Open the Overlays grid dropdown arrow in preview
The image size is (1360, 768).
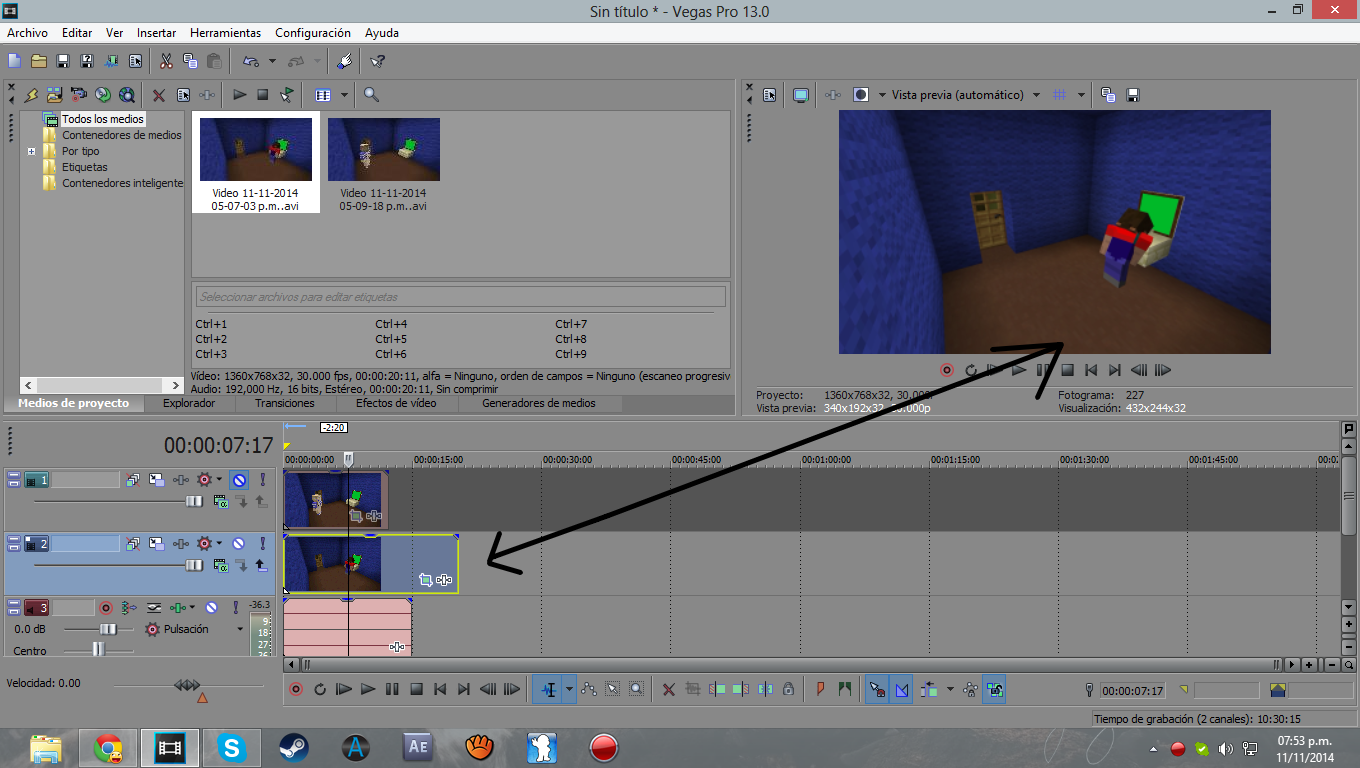coord(1081,95)
